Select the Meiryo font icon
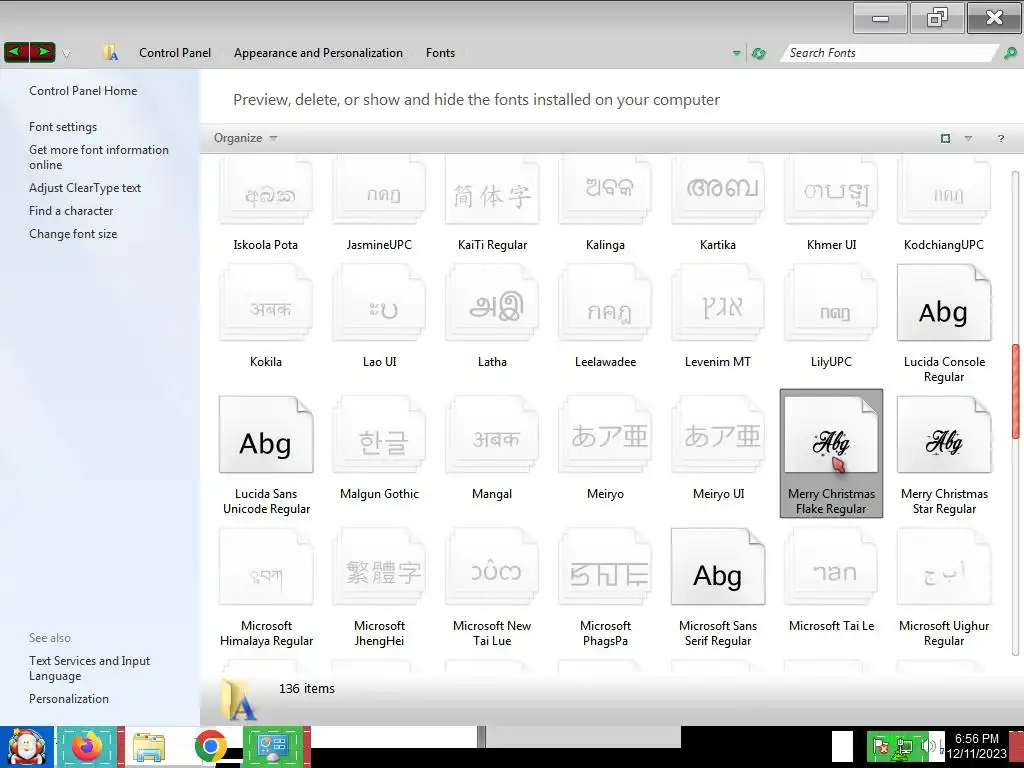1024x768 pixels. pyautogui.click(x=605, y=435)
